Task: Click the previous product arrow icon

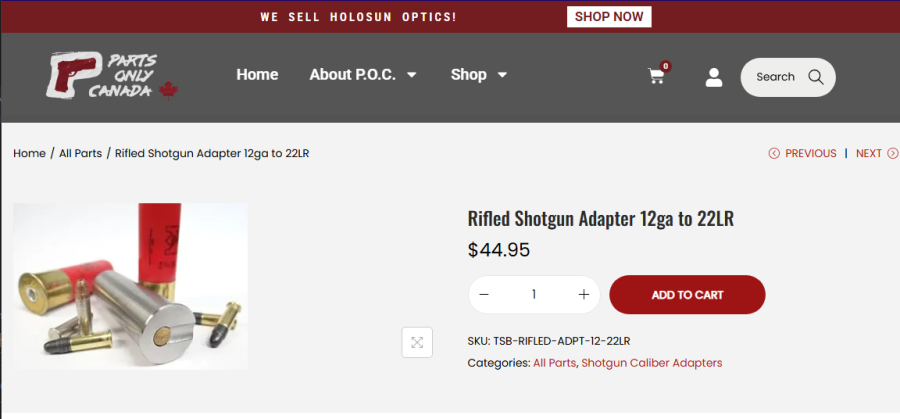Action: tap(774, 153)
